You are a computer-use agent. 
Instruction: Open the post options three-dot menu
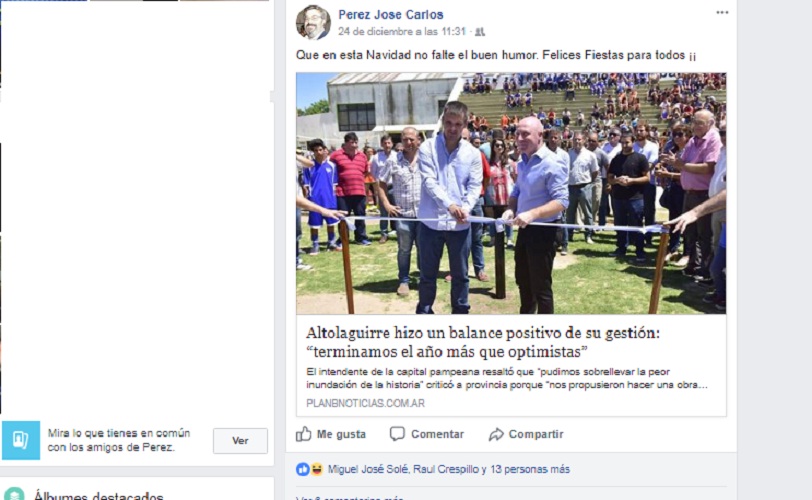click(x=722, y=13)
